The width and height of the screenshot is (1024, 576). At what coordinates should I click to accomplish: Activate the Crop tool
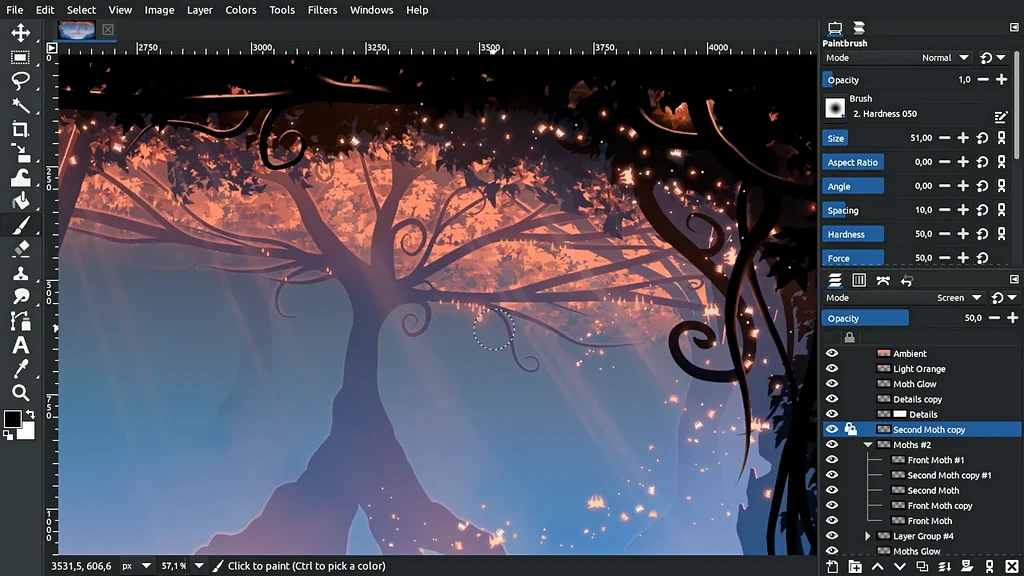coord(20,129)
